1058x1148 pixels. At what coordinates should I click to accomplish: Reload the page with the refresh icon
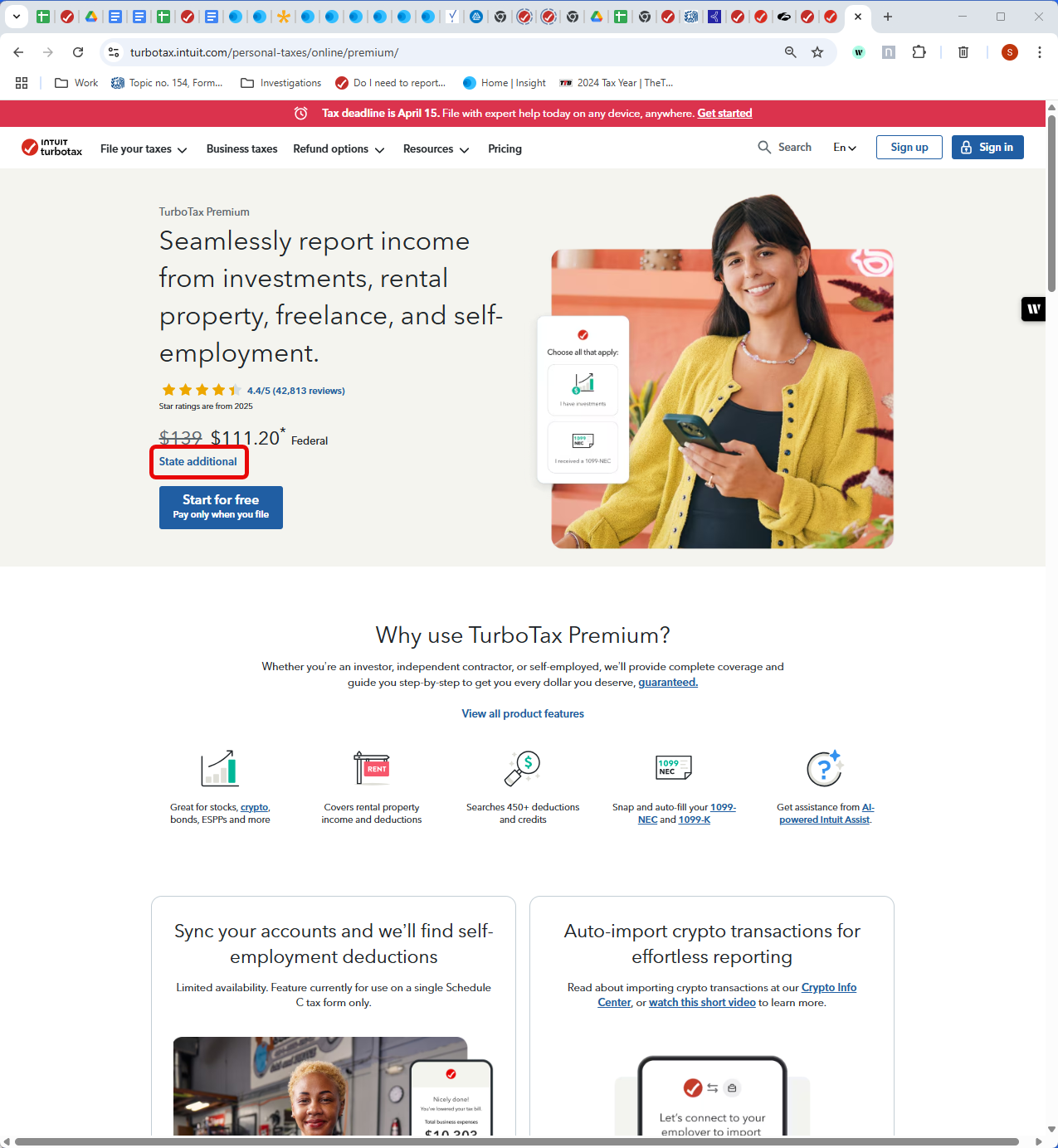[78, 52]
